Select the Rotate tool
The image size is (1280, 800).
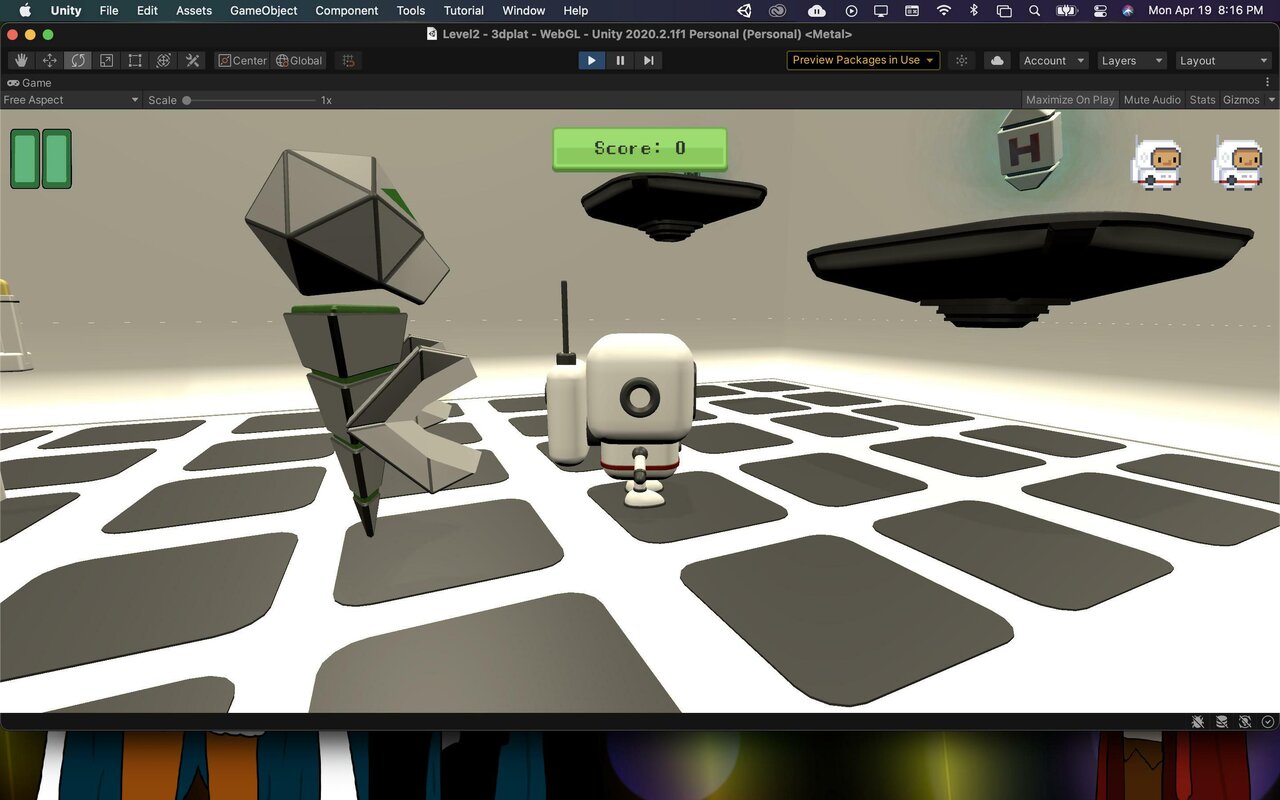pos(78,60)
